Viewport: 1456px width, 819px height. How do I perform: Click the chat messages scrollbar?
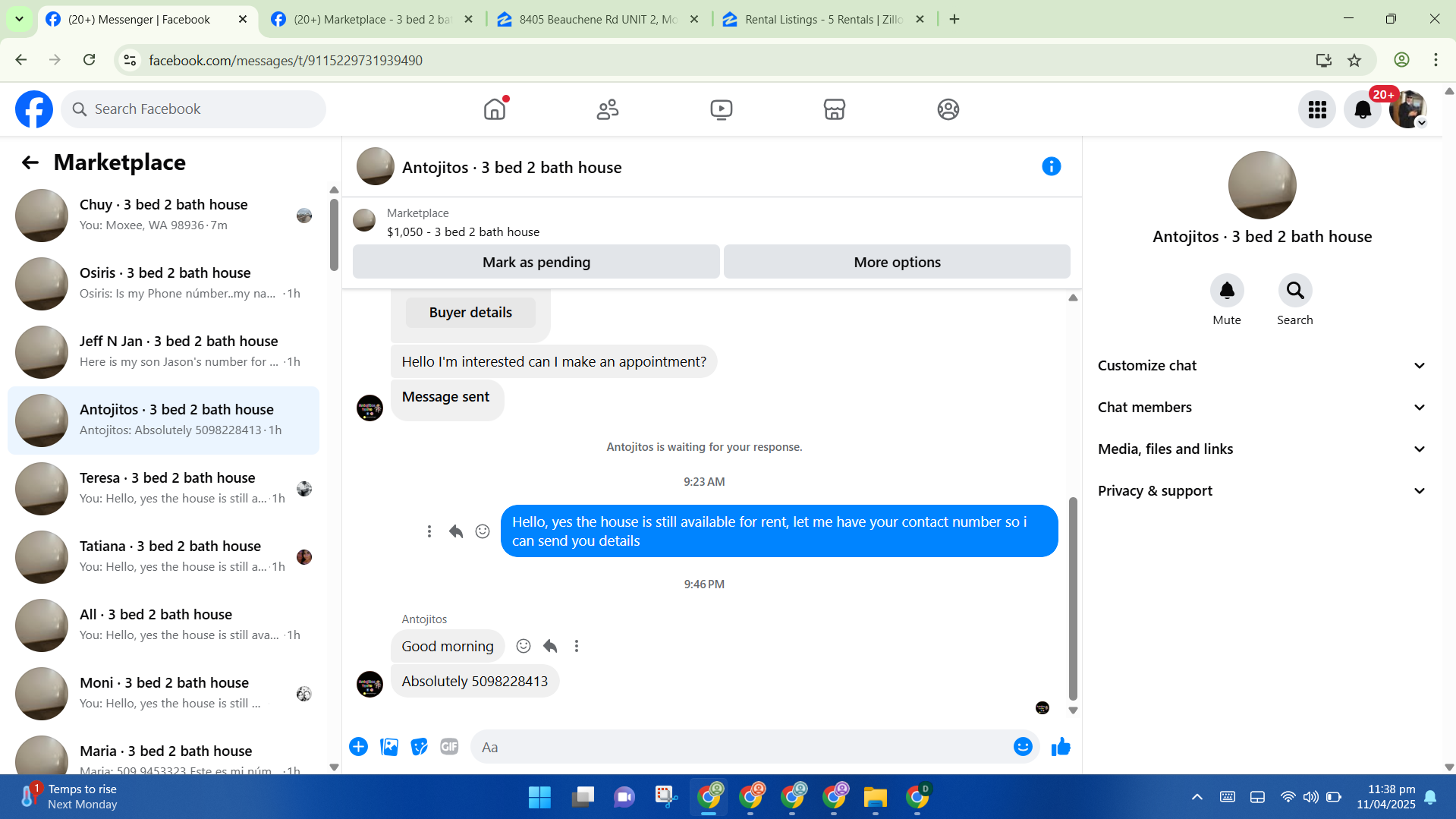coord(1073,597)
